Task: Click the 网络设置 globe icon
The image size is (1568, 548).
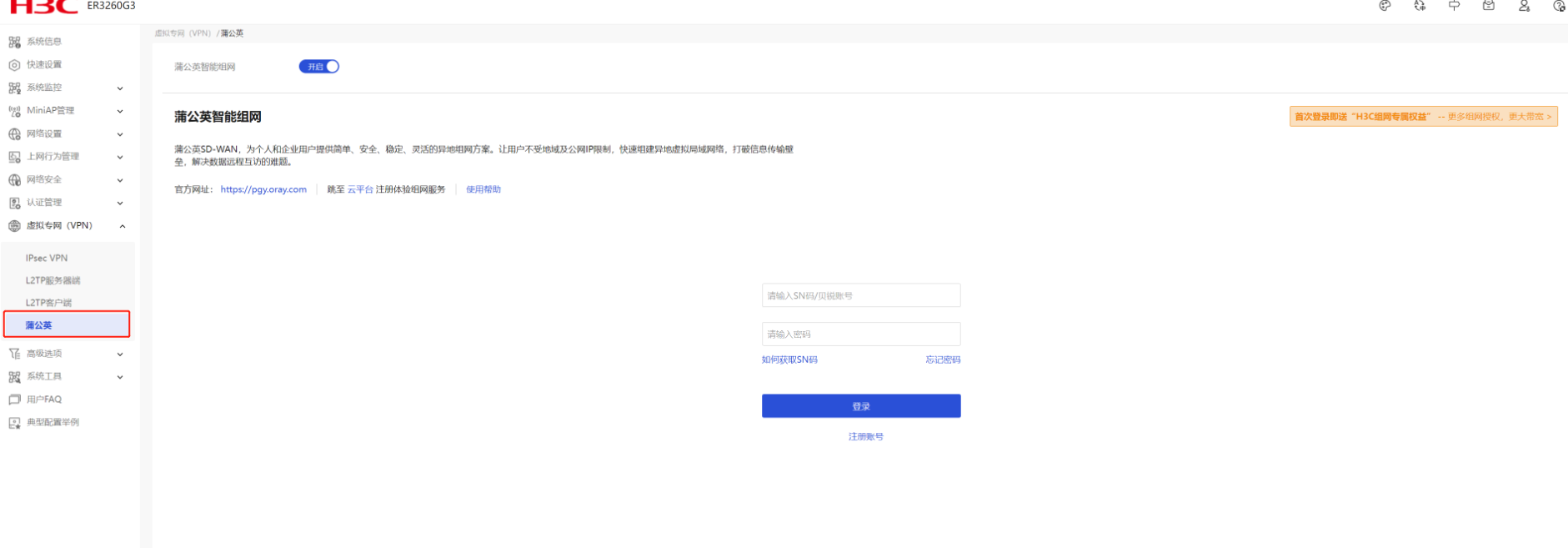Action: click(x=14, y=134)
